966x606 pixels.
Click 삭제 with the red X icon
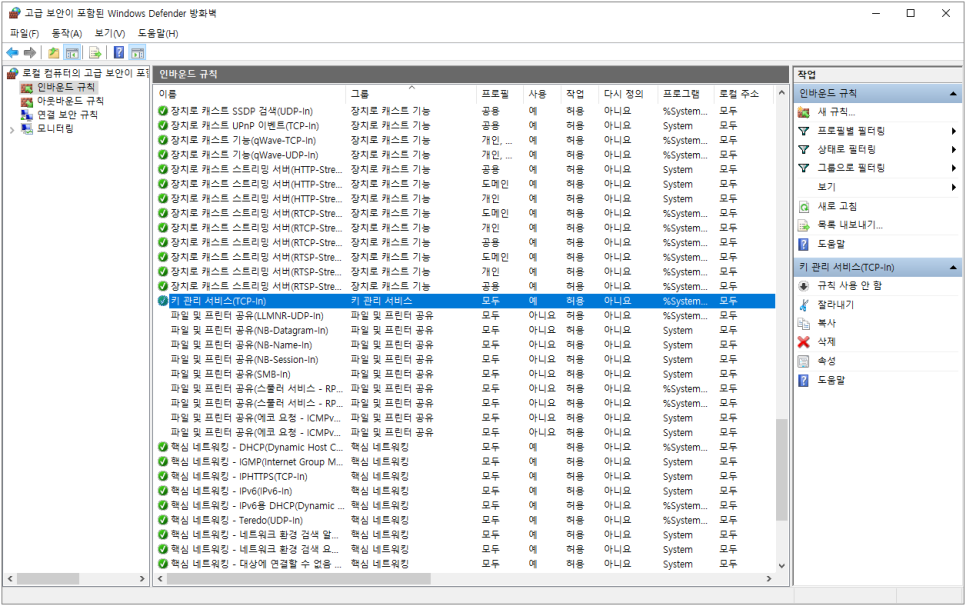click(x=826, y=342)
